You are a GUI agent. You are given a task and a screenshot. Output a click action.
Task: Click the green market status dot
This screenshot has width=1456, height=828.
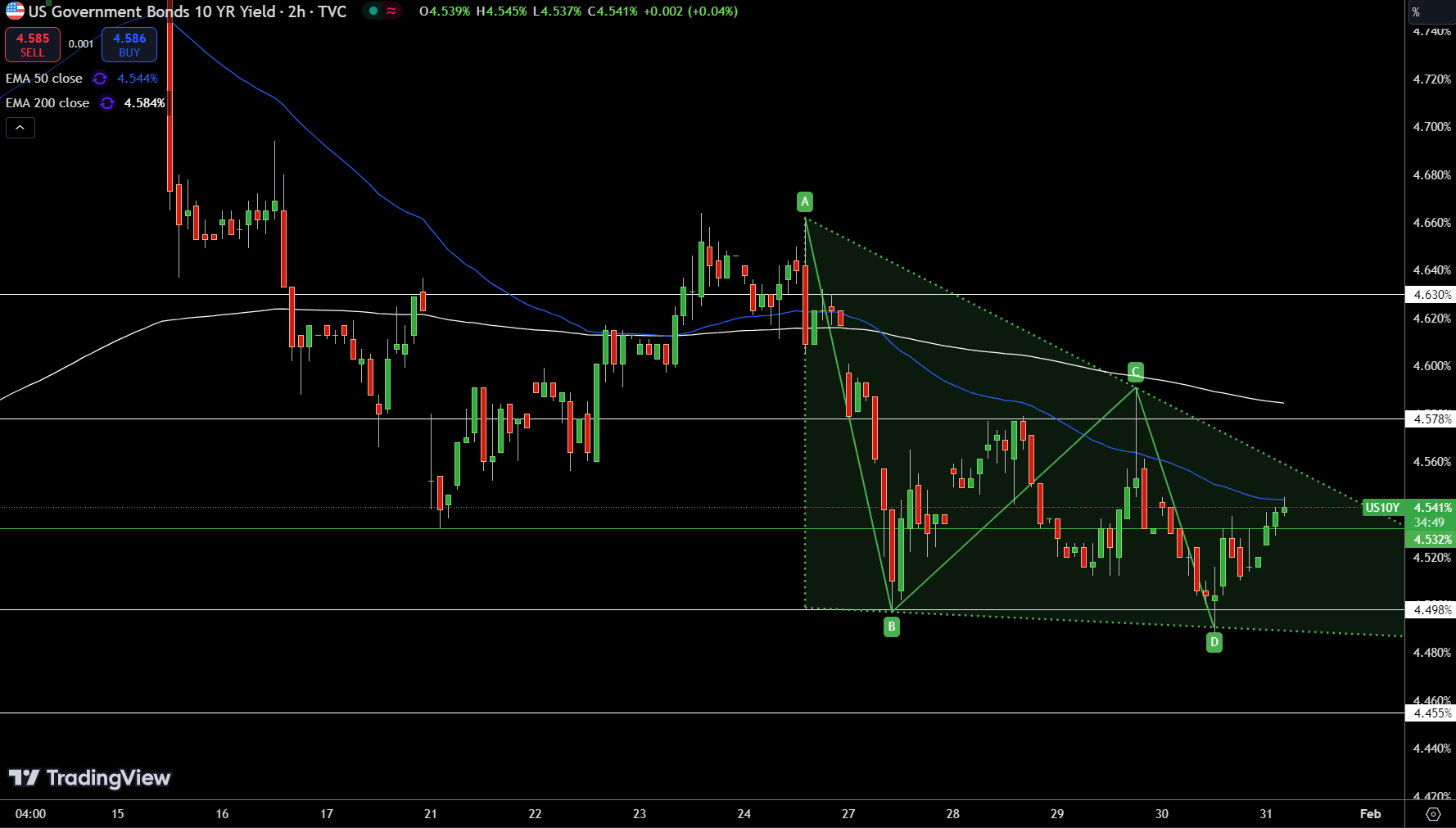pos(373,11)
